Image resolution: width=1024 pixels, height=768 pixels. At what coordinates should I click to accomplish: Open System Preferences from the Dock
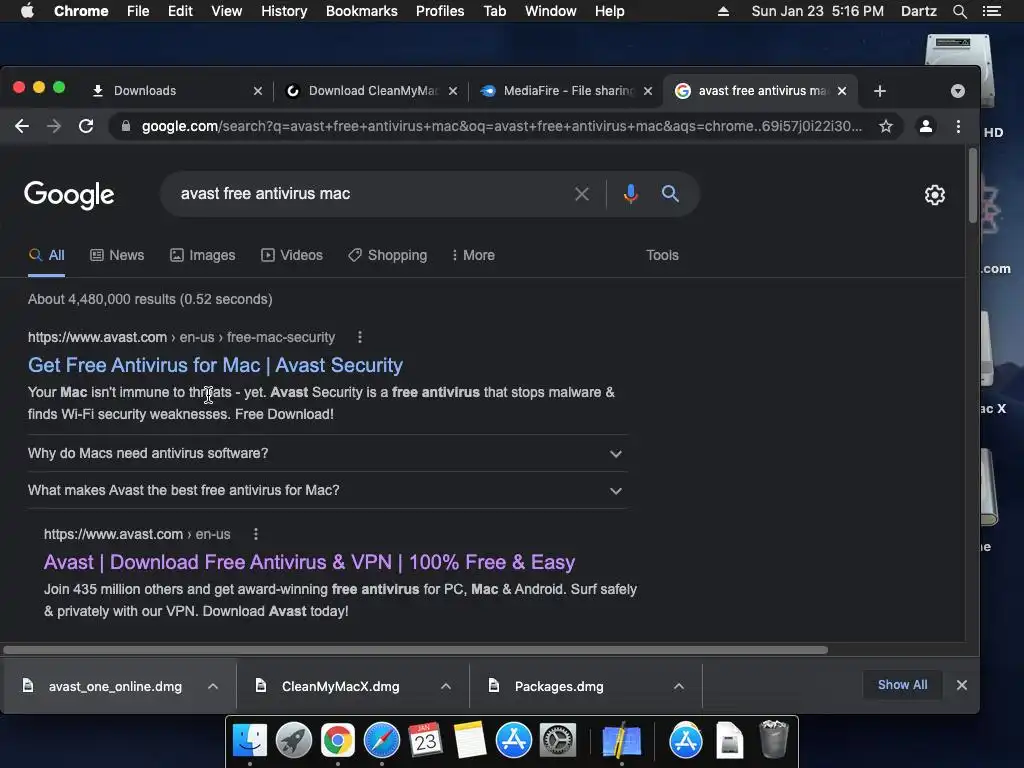[x=558, y=741]
